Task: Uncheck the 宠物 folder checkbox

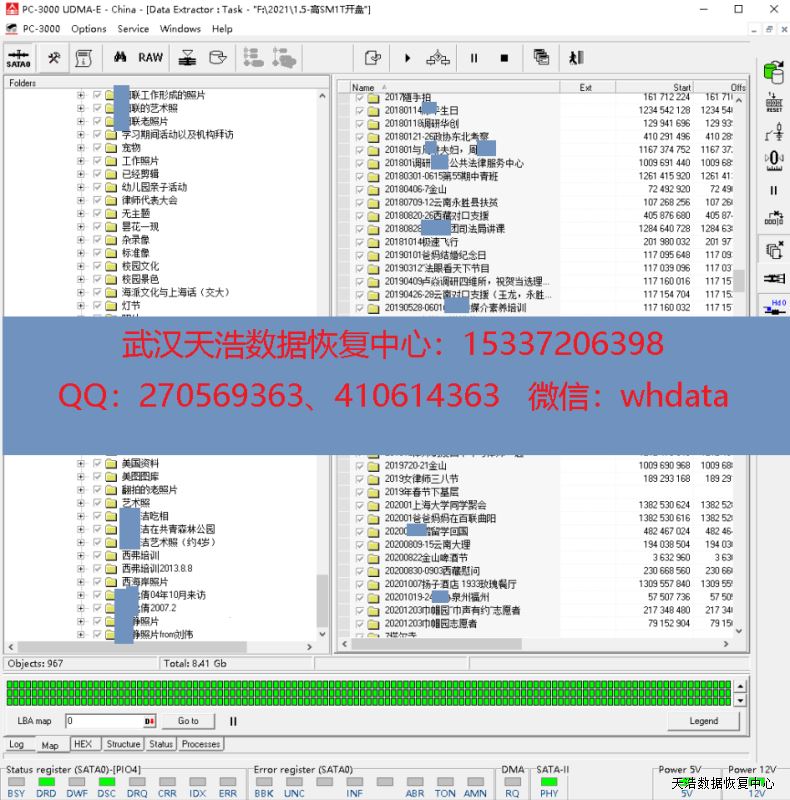Action: coord(97,148)
